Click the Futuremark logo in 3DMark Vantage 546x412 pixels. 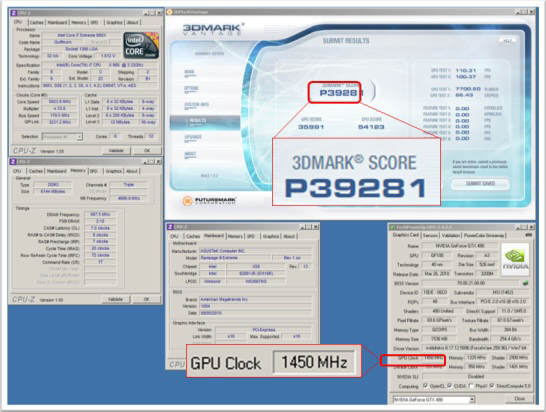coord(210,201)
